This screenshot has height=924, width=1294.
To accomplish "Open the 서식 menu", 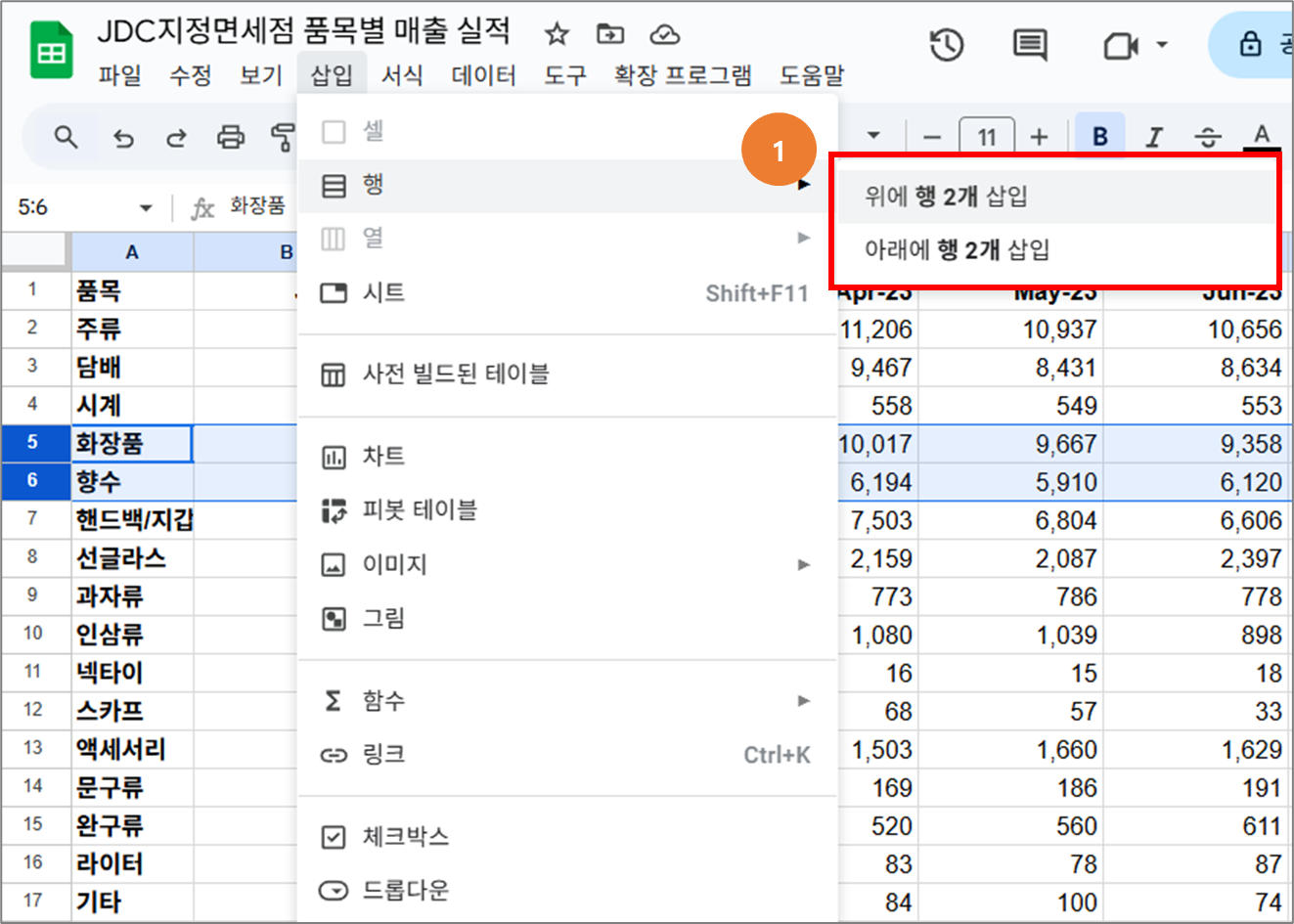I will tap(402, 75).
